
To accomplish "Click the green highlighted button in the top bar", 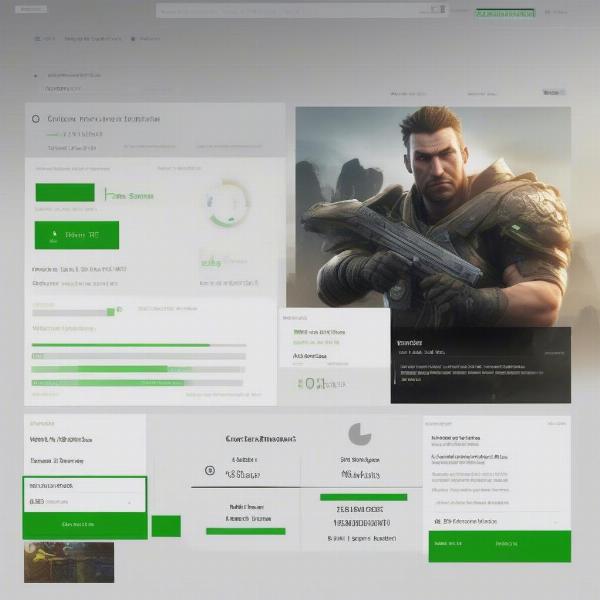I will tap(505, 13).
